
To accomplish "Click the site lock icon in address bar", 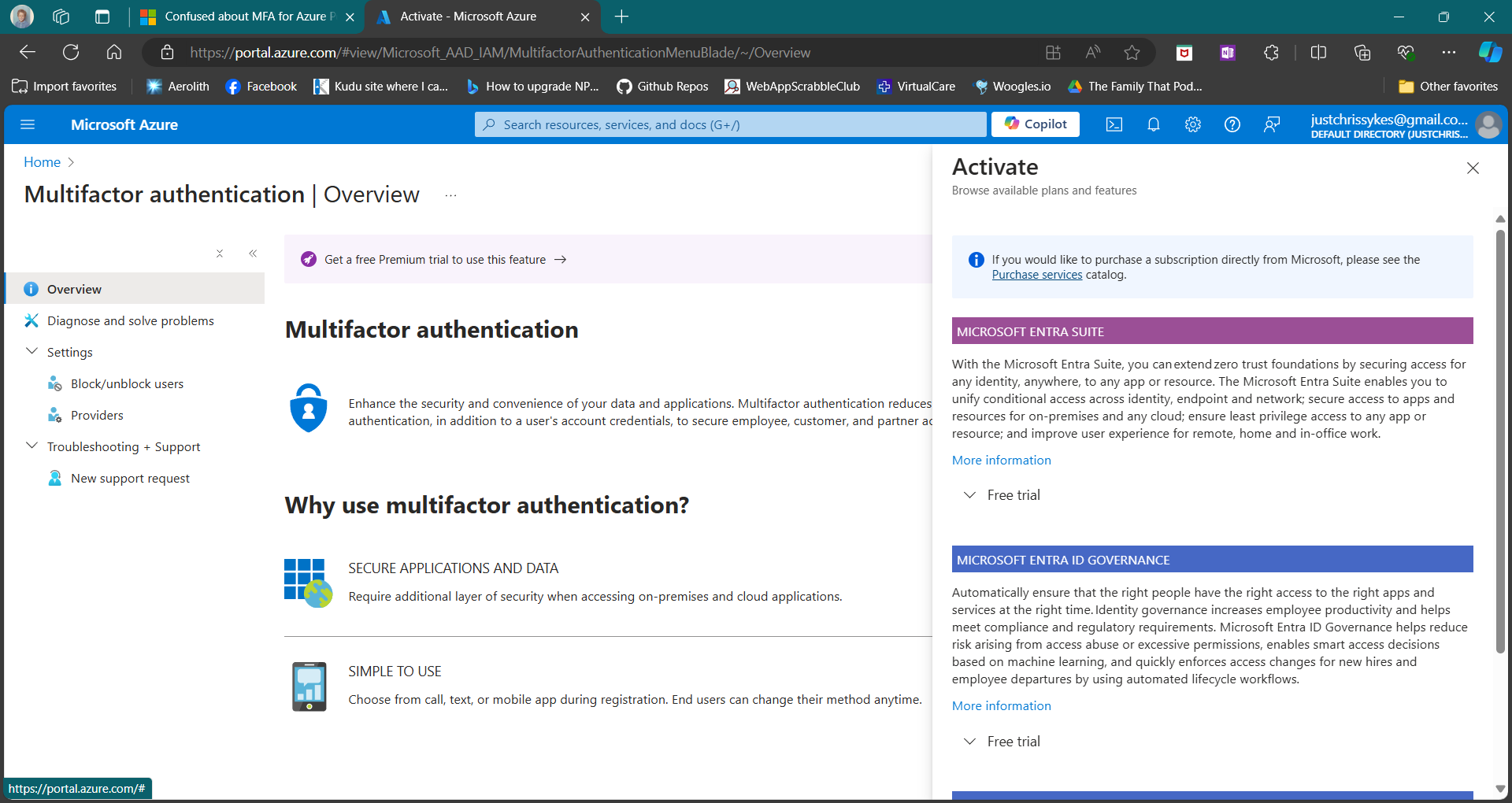I will [166, 53].
